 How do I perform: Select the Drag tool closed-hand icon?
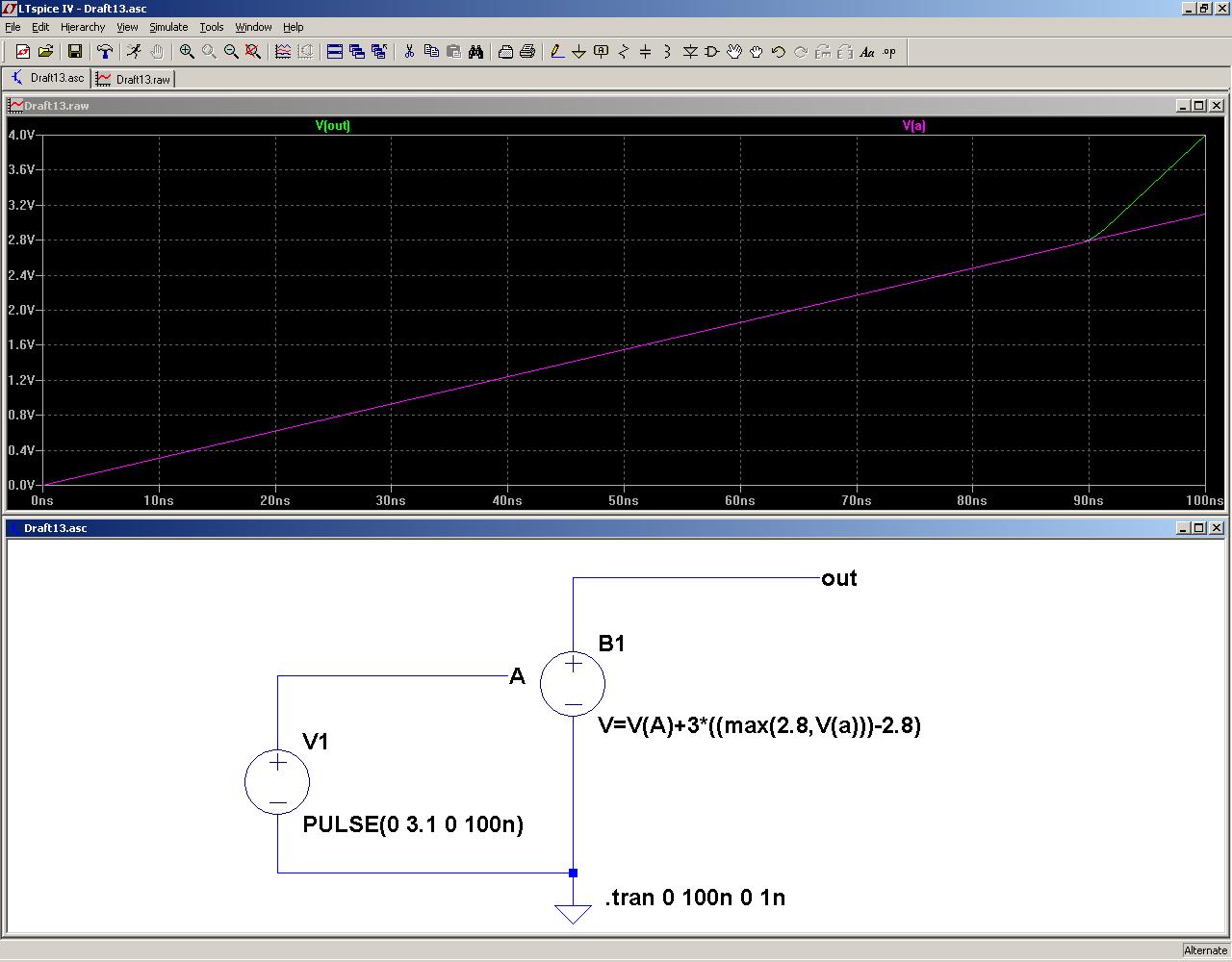click(x=757, y=52)
